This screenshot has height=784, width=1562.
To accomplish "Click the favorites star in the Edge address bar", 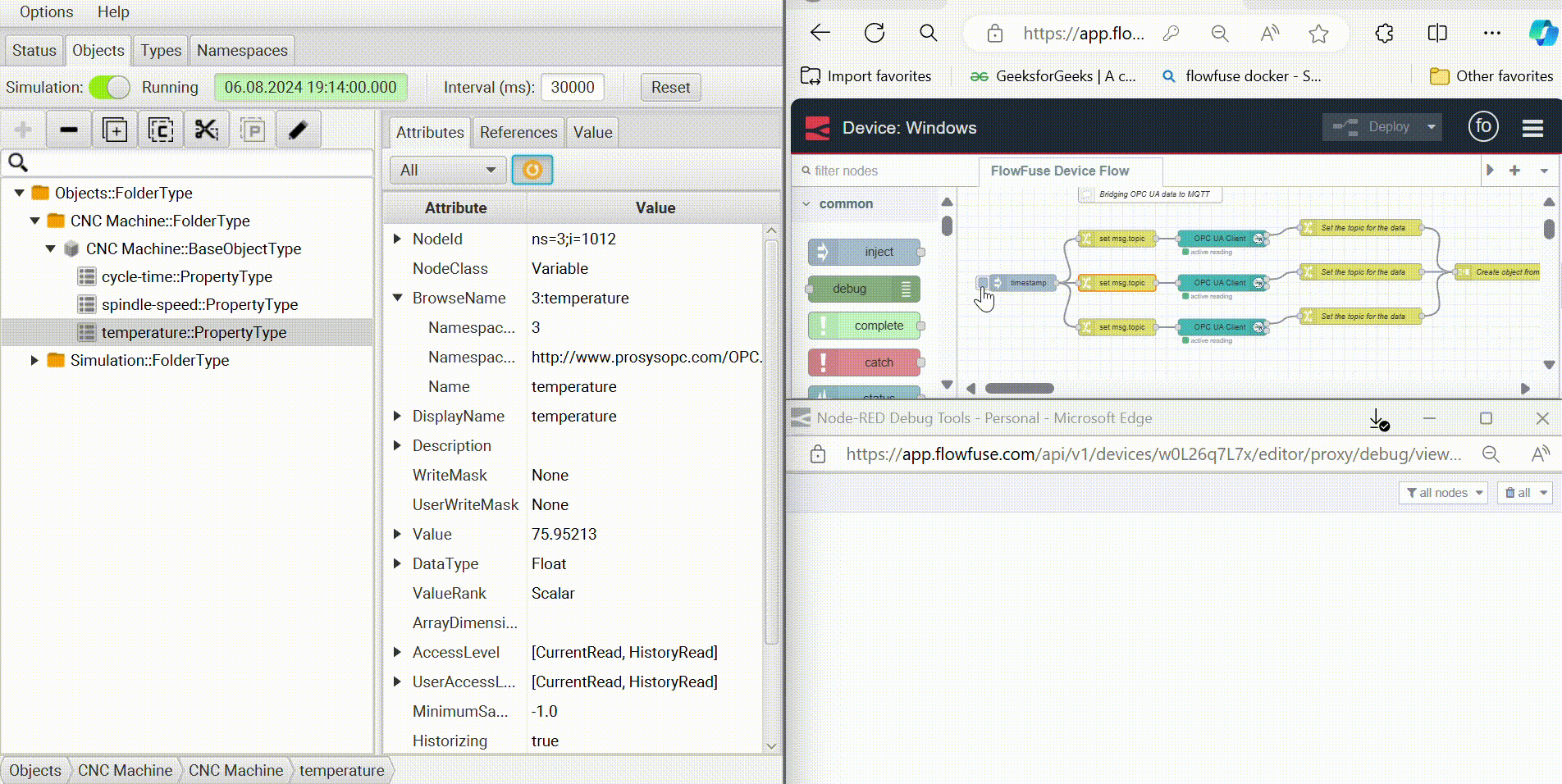I will tap(1318, 34).
